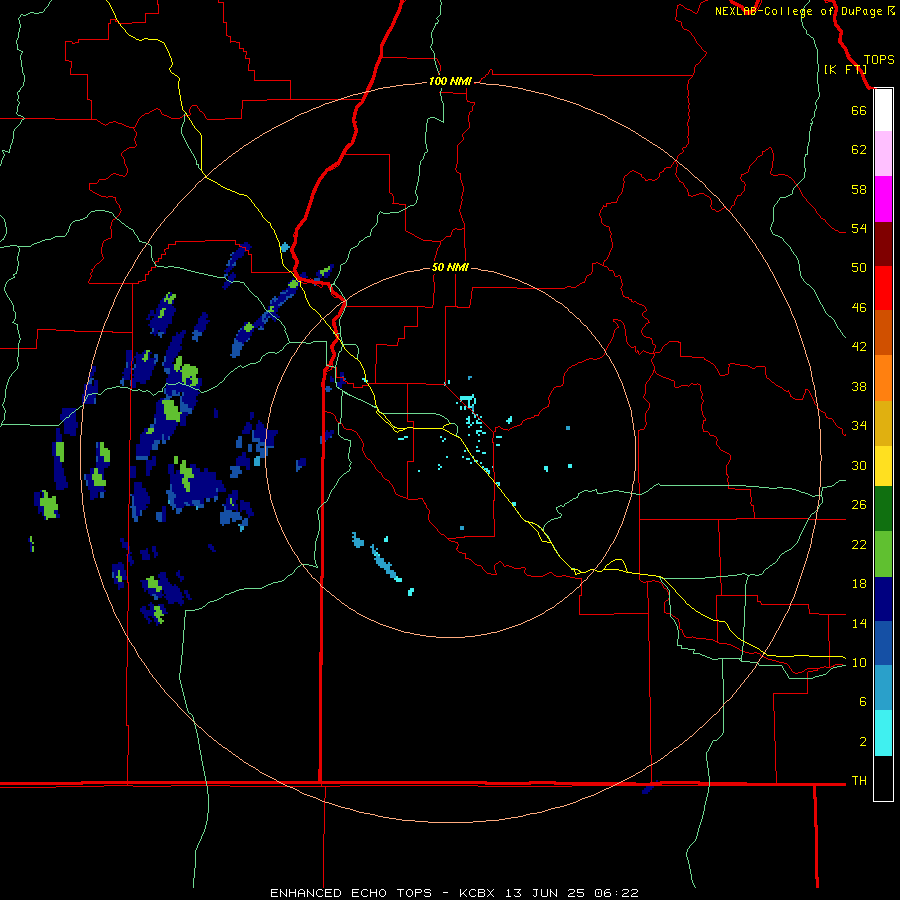Click the legend value '10'

(x=859, y=663)
